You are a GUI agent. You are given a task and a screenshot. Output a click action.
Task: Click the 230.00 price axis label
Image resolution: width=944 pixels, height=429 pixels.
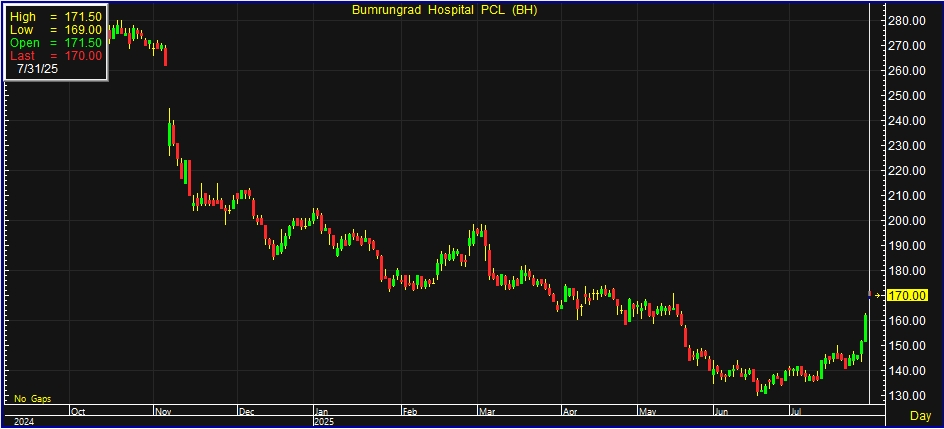click(x=907, y=146)
